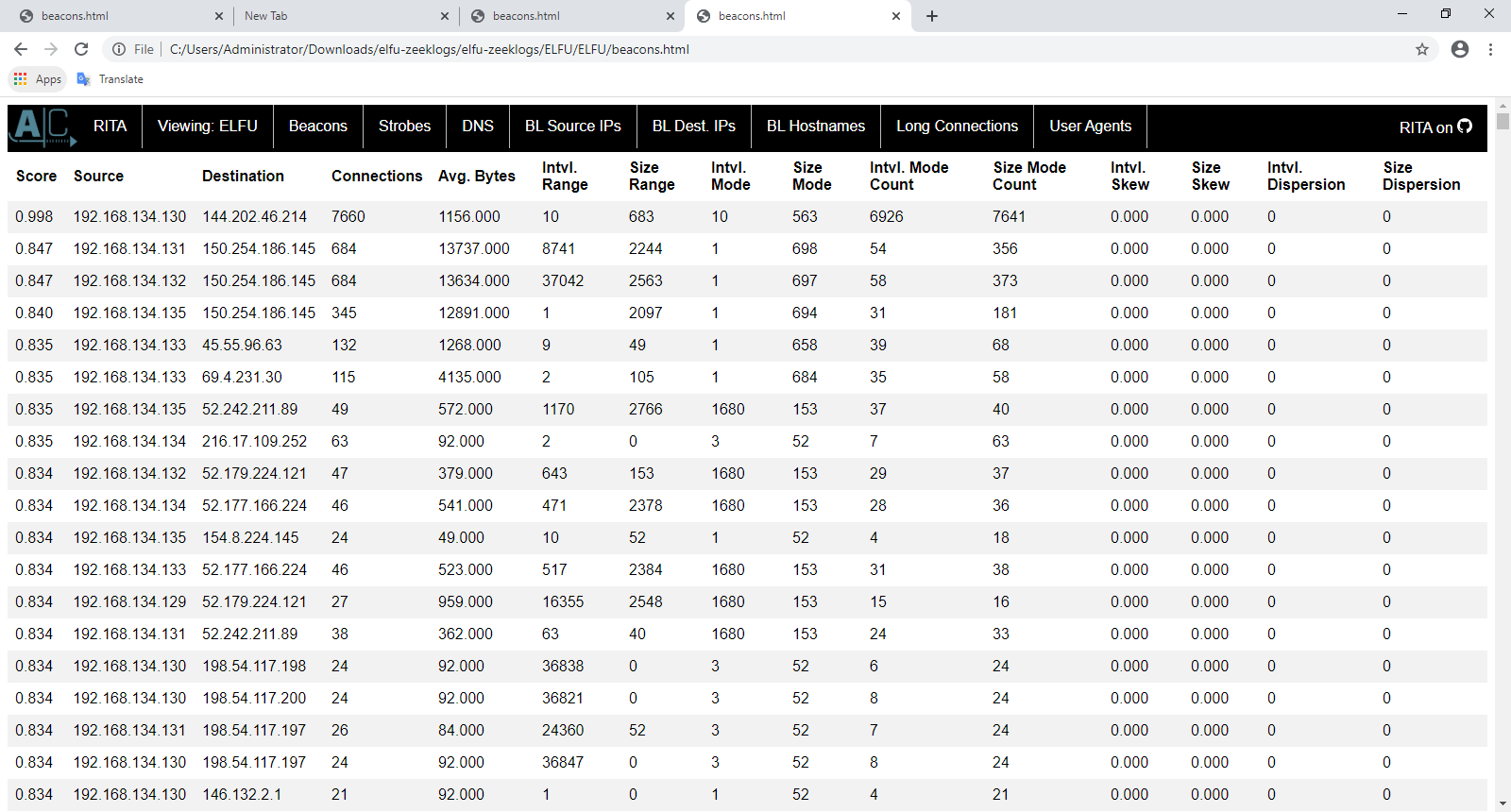Click the Intvl. Range column header
1511x812 pixels.
(x=565, y=177)
